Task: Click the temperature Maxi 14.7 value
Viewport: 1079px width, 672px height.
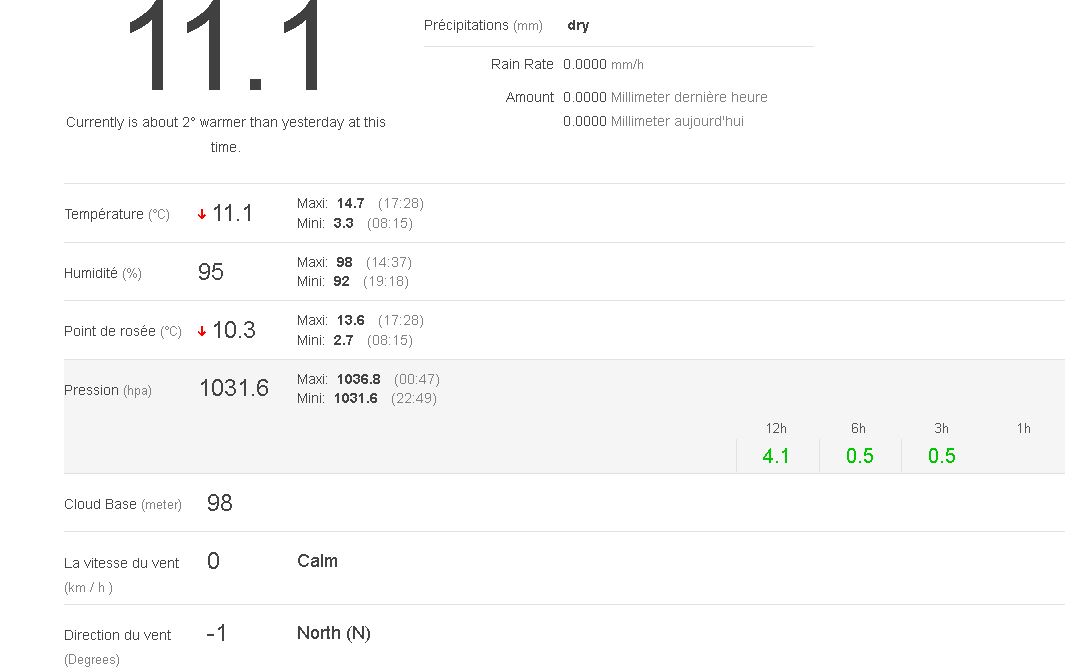Action: pos(350,204)
